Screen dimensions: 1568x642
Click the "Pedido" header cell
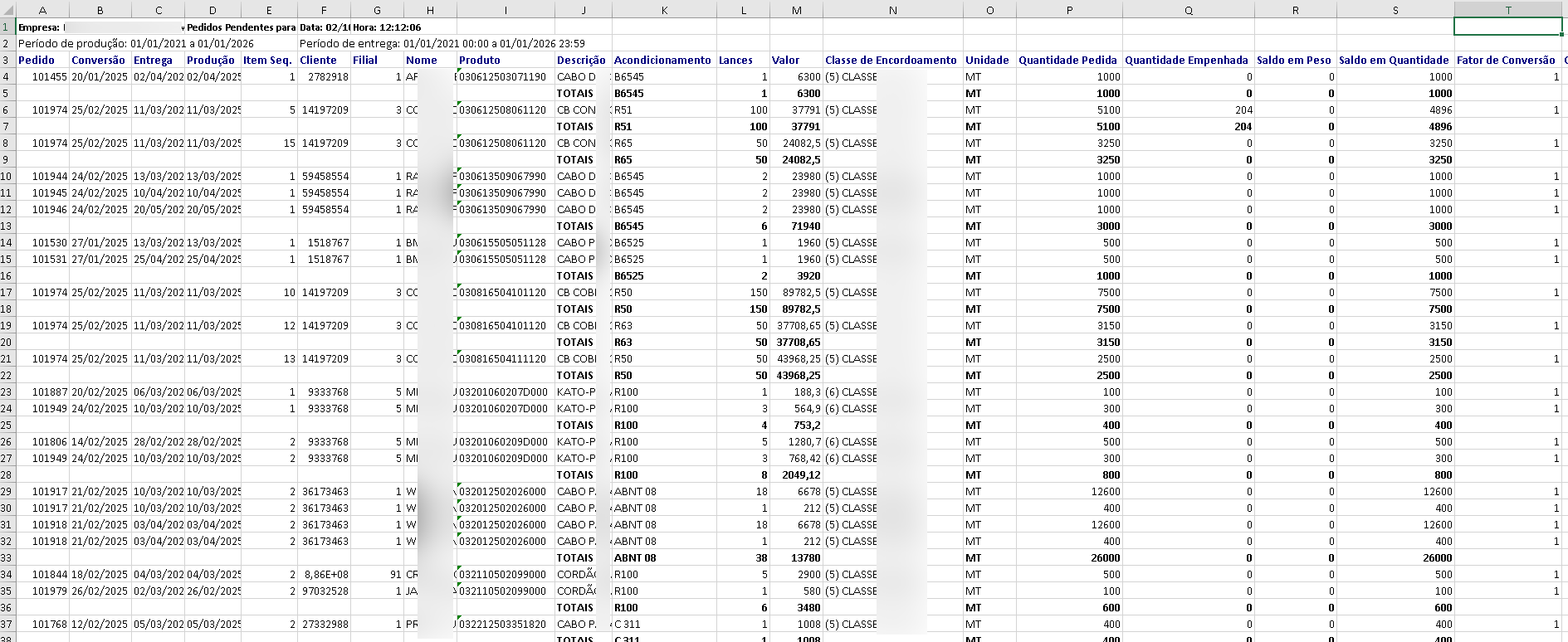(x=42, y=60)
